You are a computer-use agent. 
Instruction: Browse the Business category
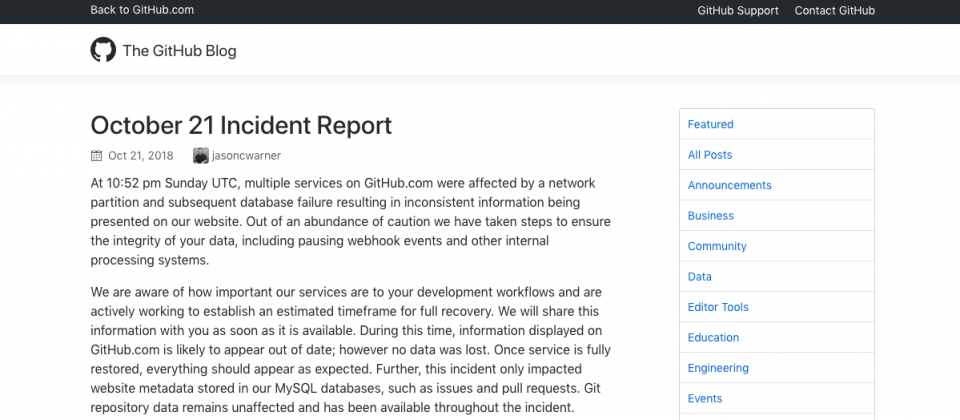(x=777, y=216)
